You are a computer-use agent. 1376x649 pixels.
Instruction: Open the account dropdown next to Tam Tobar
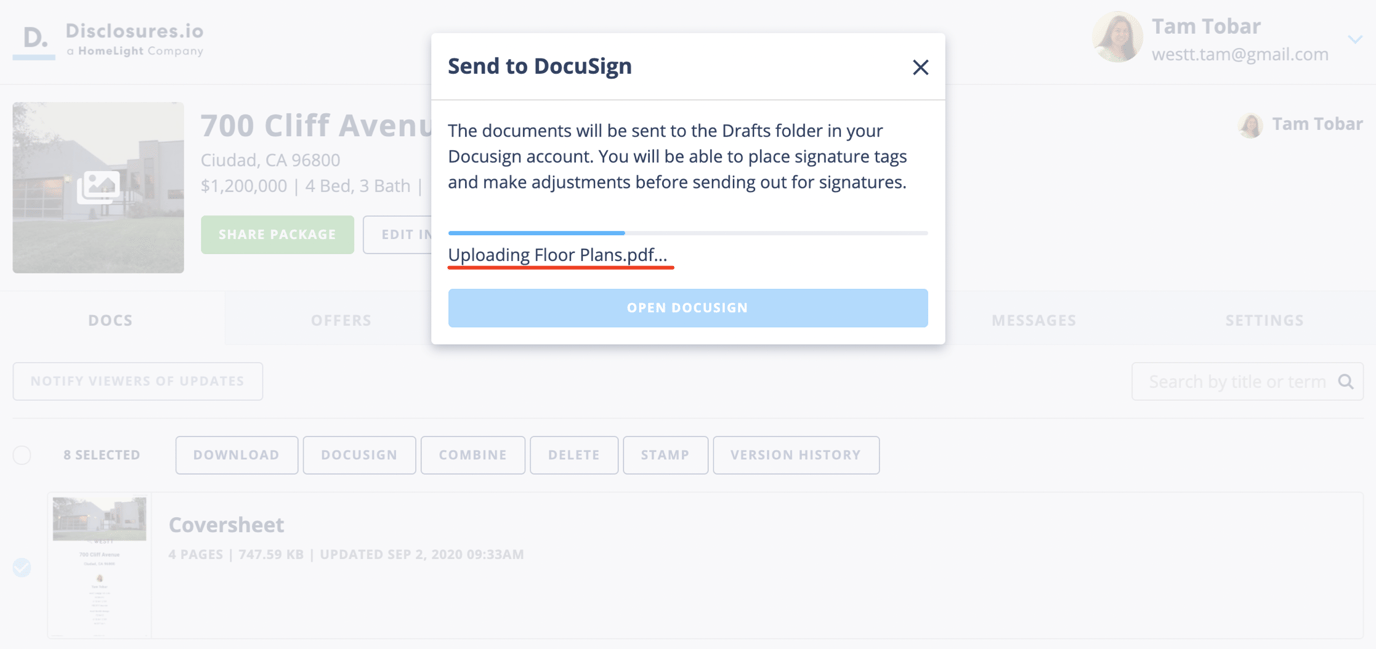coord(1355,39)
